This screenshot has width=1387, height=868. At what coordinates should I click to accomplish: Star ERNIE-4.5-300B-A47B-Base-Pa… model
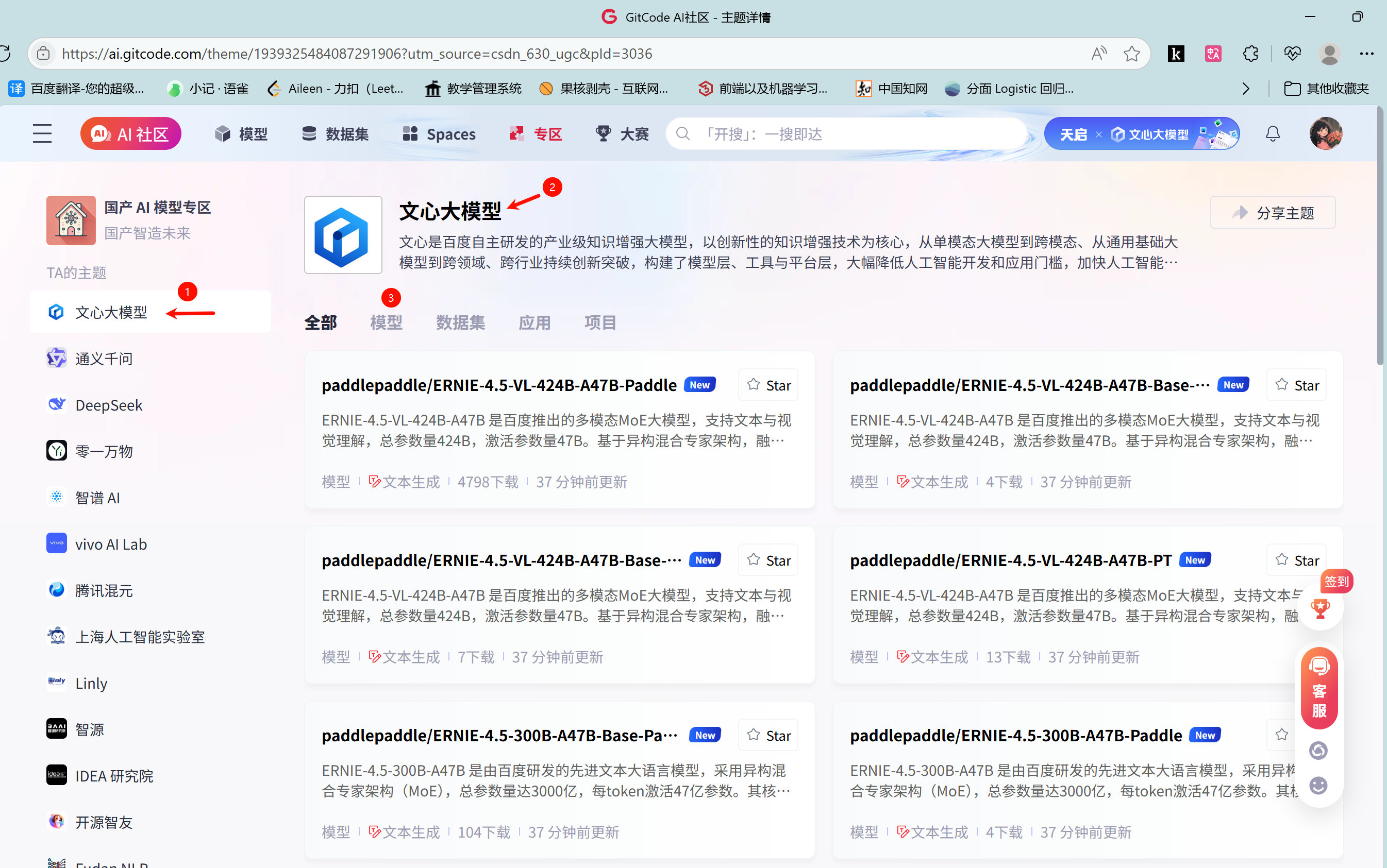click(x=768, y=735)
